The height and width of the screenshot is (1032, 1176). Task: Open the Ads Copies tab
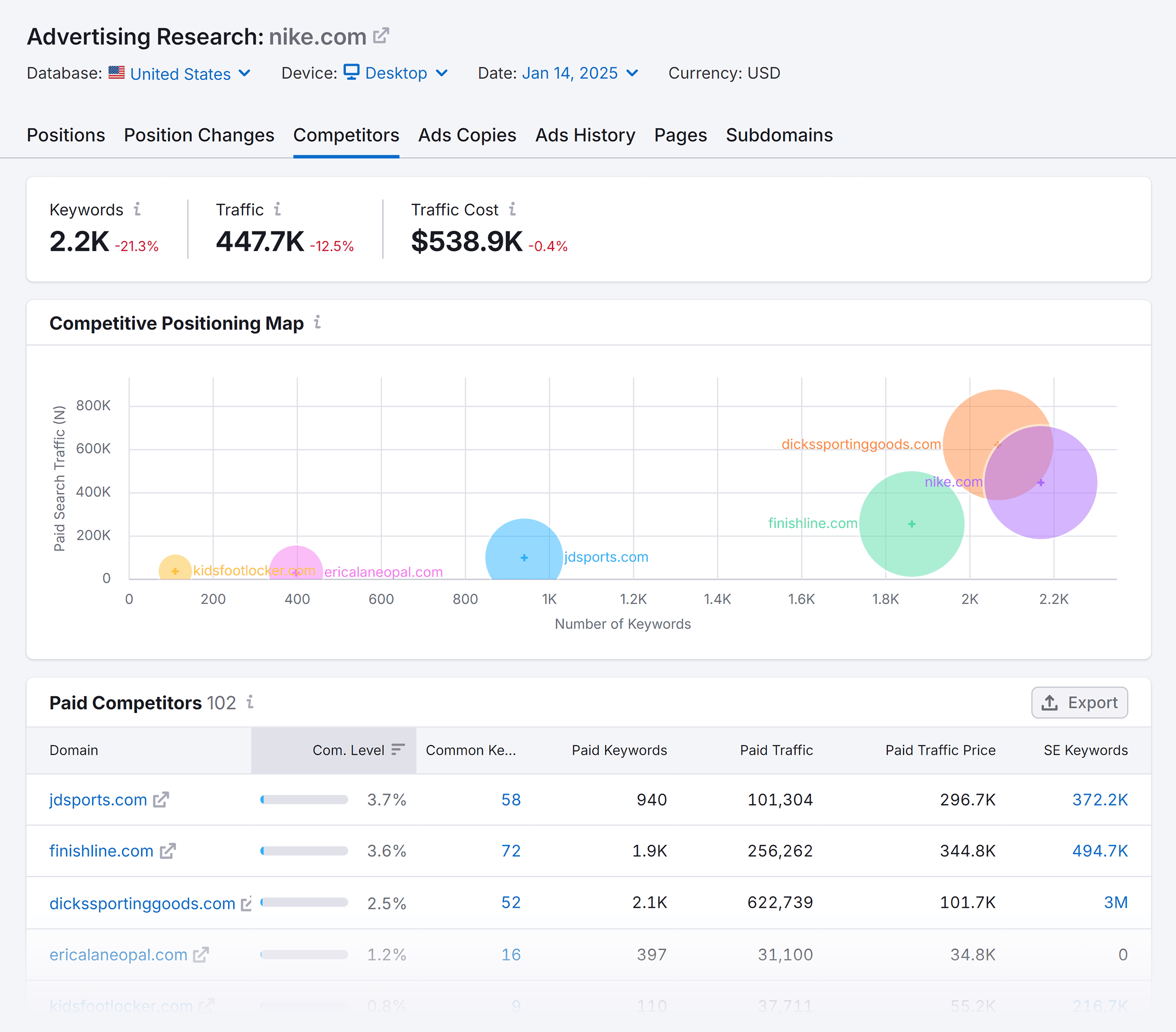pos(467,135)
